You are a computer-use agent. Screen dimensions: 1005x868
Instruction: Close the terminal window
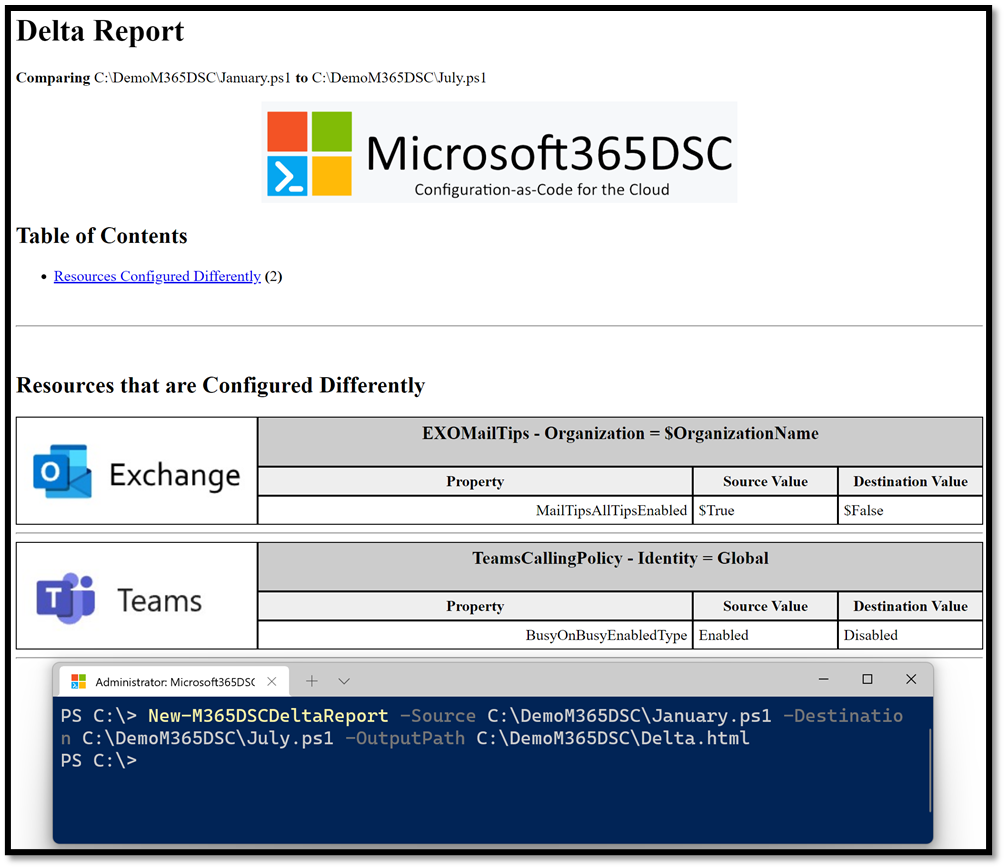(911, 679)
